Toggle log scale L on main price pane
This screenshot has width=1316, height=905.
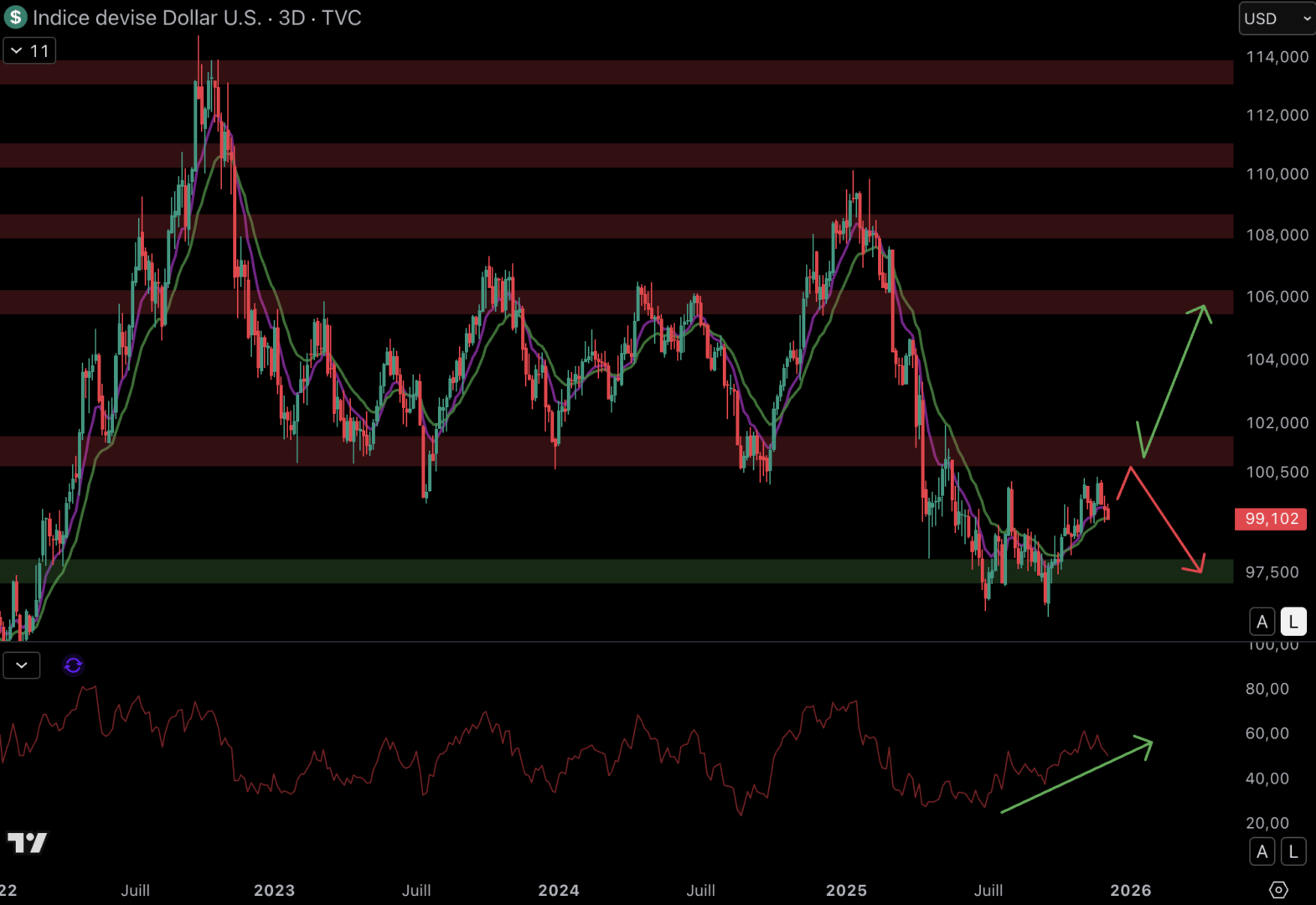(x=1293, y=622)
